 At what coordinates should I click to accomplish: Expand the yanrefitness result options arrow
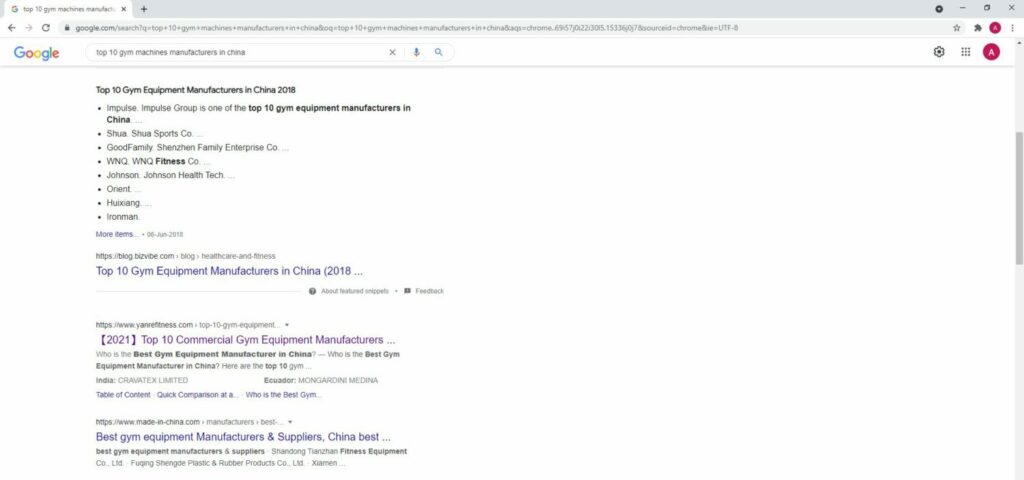coord(287,325)
